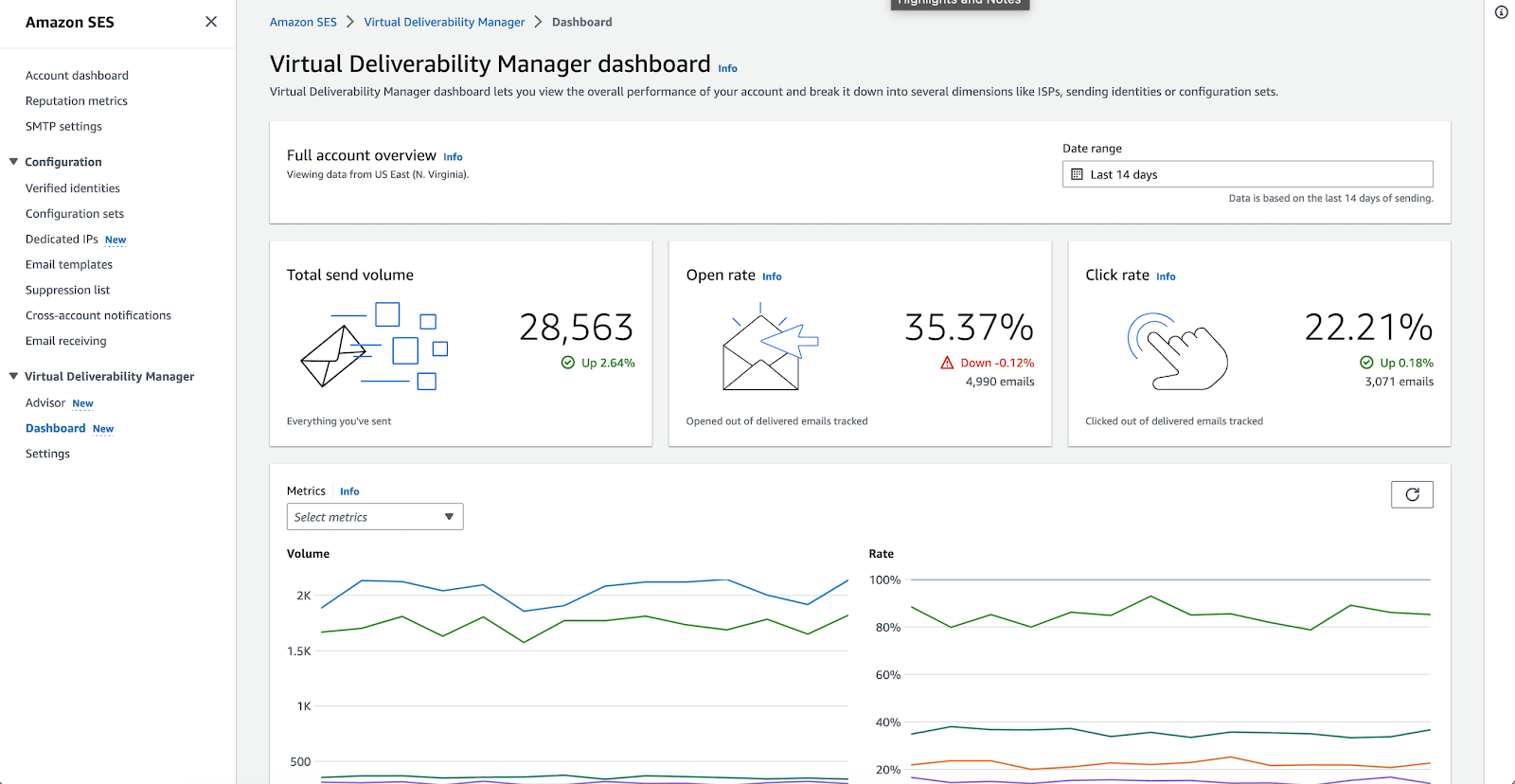Click the New badge beside Dedicated IPs
This screenshot has height=784, width=1515.
pyautogui.click(x=116, y=241)
